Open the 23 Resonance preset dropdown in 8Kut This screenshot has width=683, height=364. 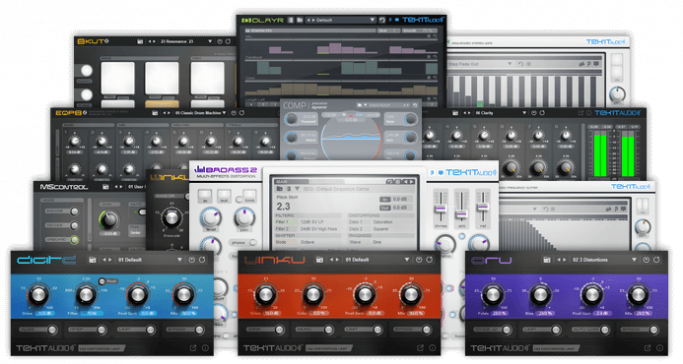(x=210, y=41)
